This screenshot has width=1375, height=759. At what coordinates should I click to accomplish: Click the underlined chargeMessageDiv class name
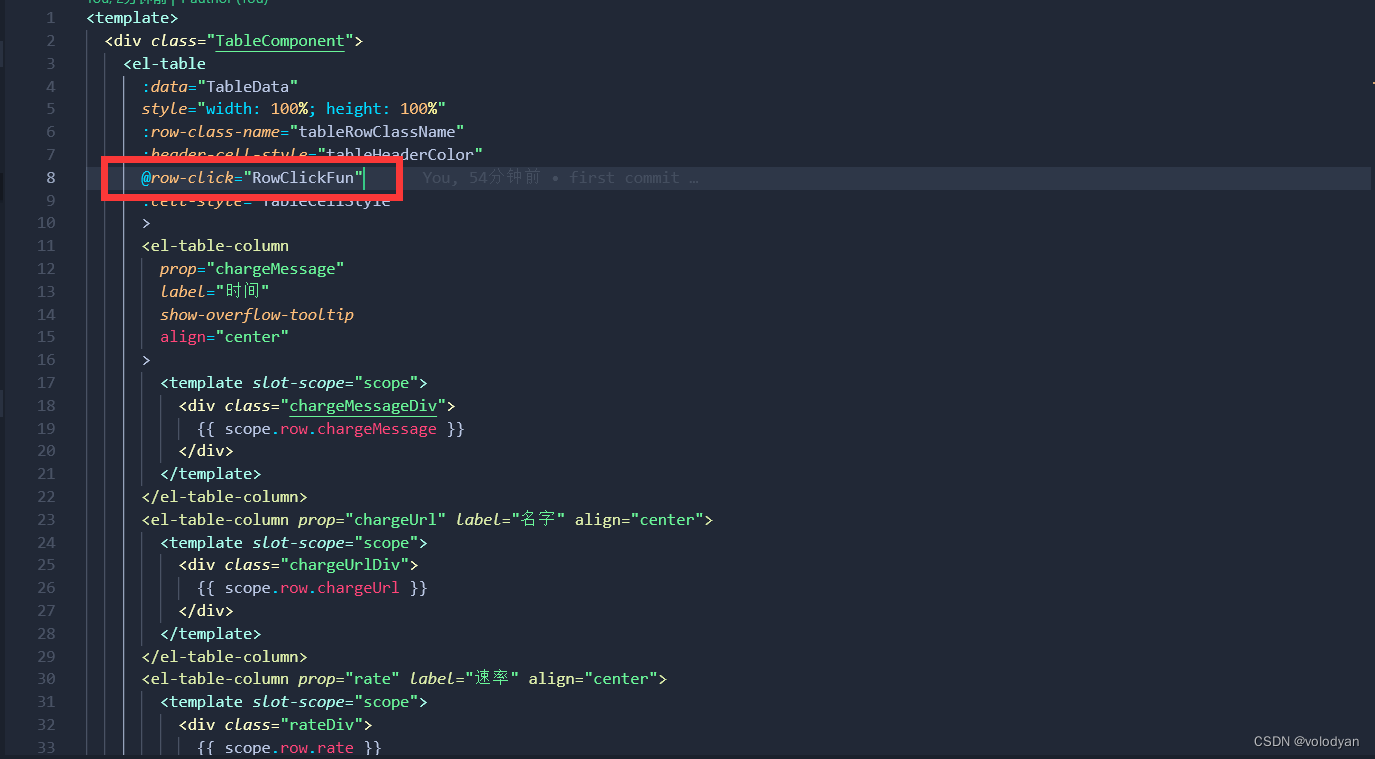pos(363,406)
